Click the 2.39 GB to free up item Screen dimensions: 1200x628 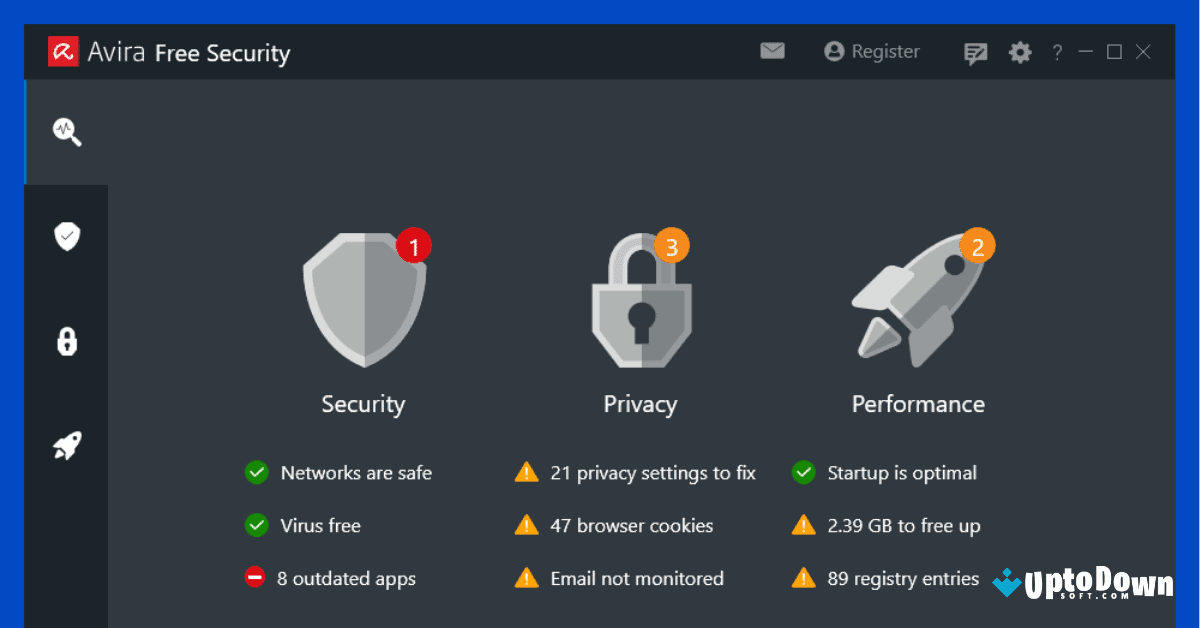(x=904, y=525)
